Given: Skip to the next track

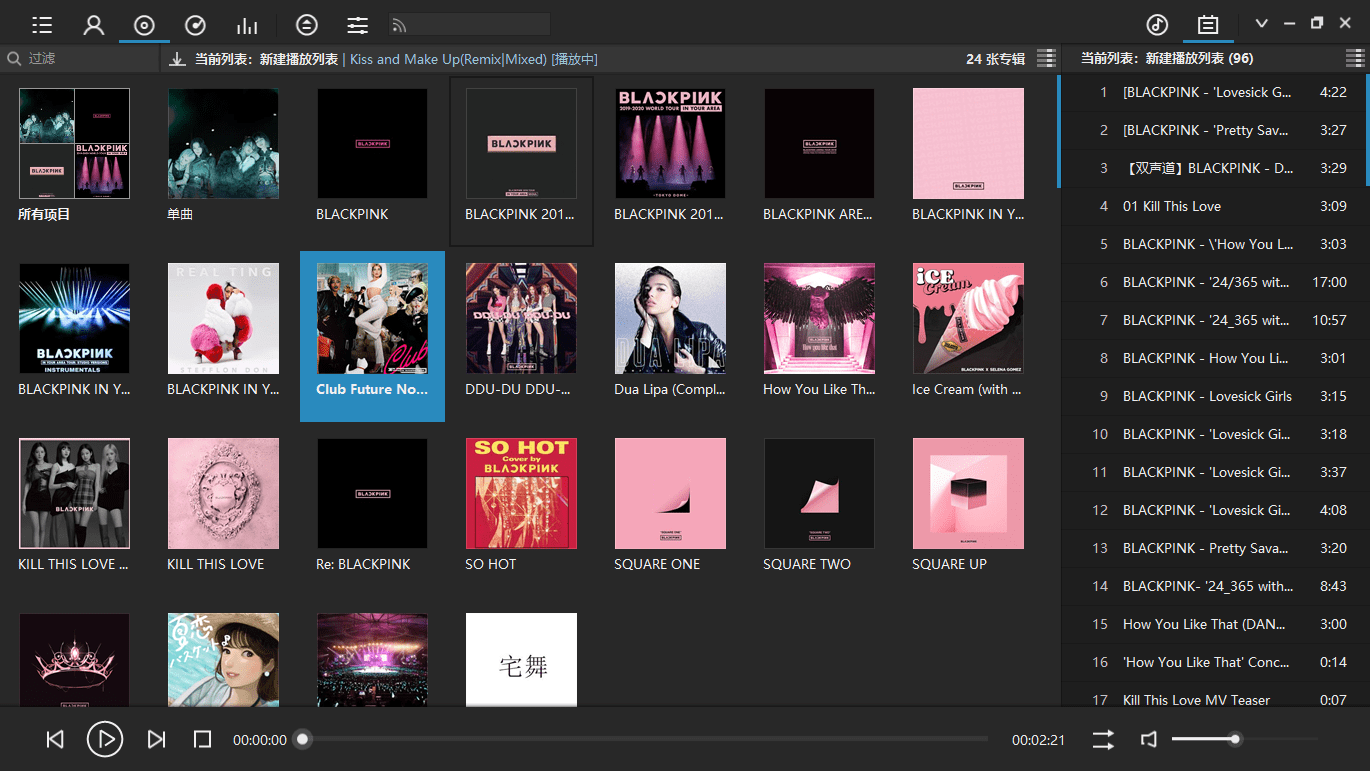Looking at the screenshot, I should 156,739.
